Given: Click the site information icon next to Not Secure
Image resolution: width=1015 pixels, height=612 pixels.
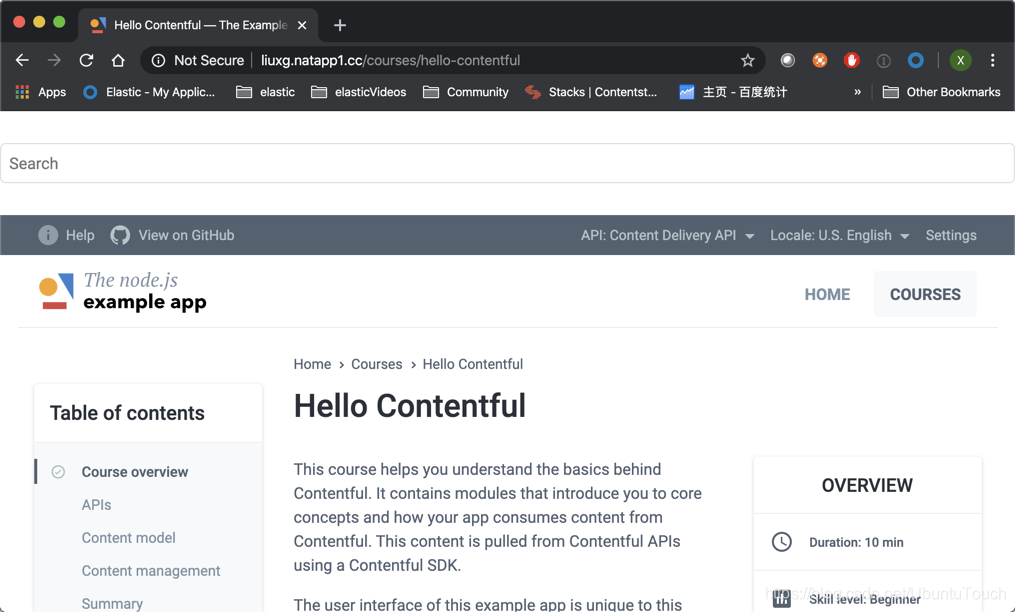Looking at the screenshot, I should (158, 60).
